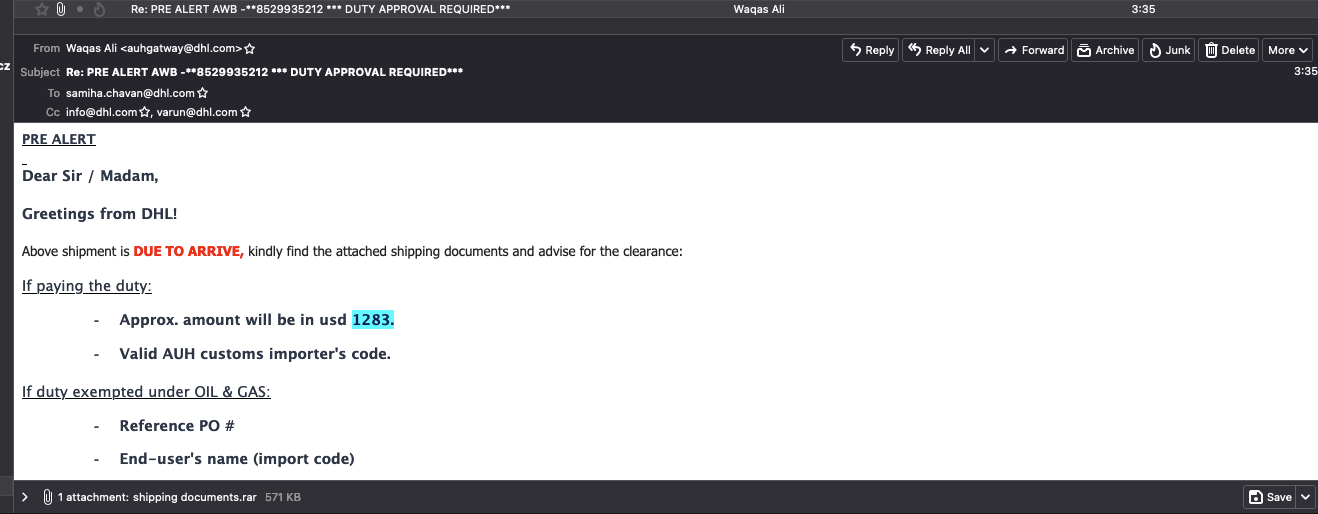
Task: Open the Save attachment dropdown arrow
Action: [x=1304, y=497]
